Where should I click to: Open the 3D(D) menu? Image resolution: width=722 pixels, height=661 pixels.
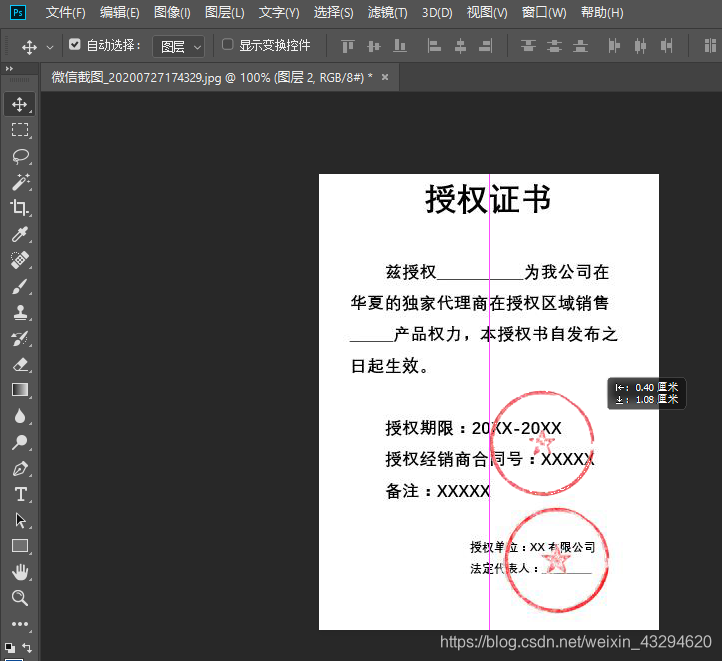437,12
